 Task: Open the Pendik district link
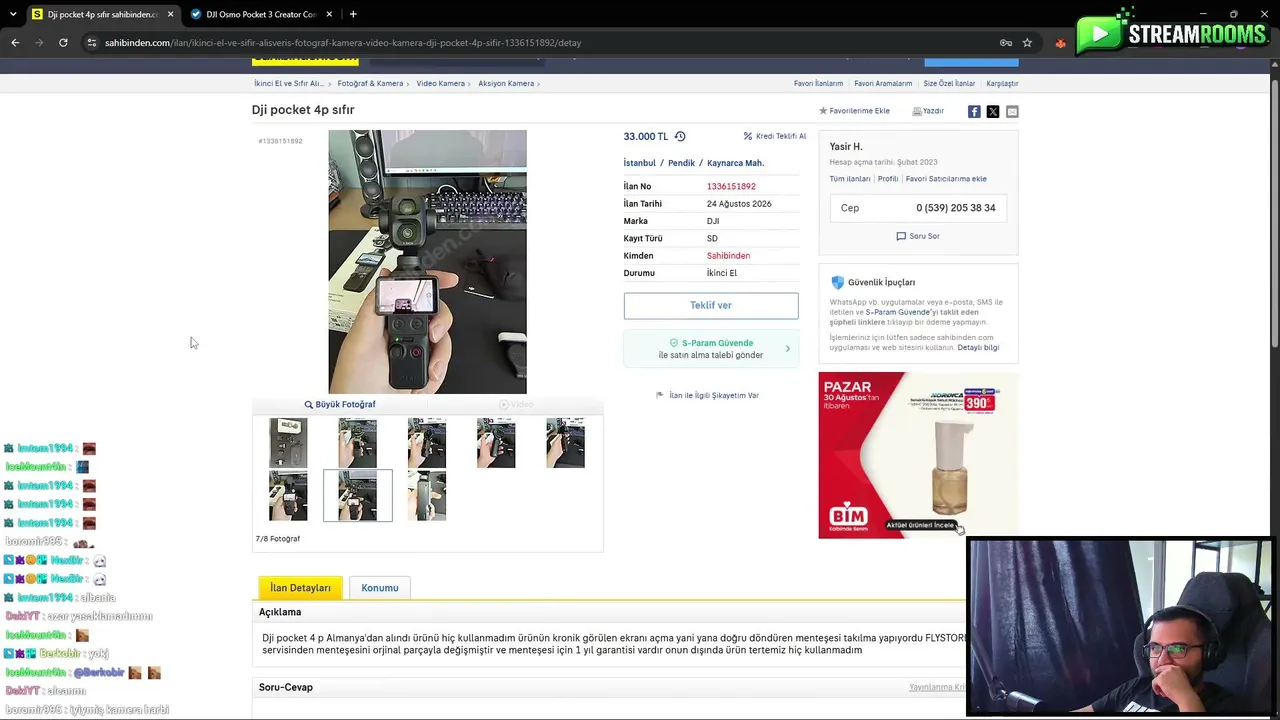tap(681, 163)
